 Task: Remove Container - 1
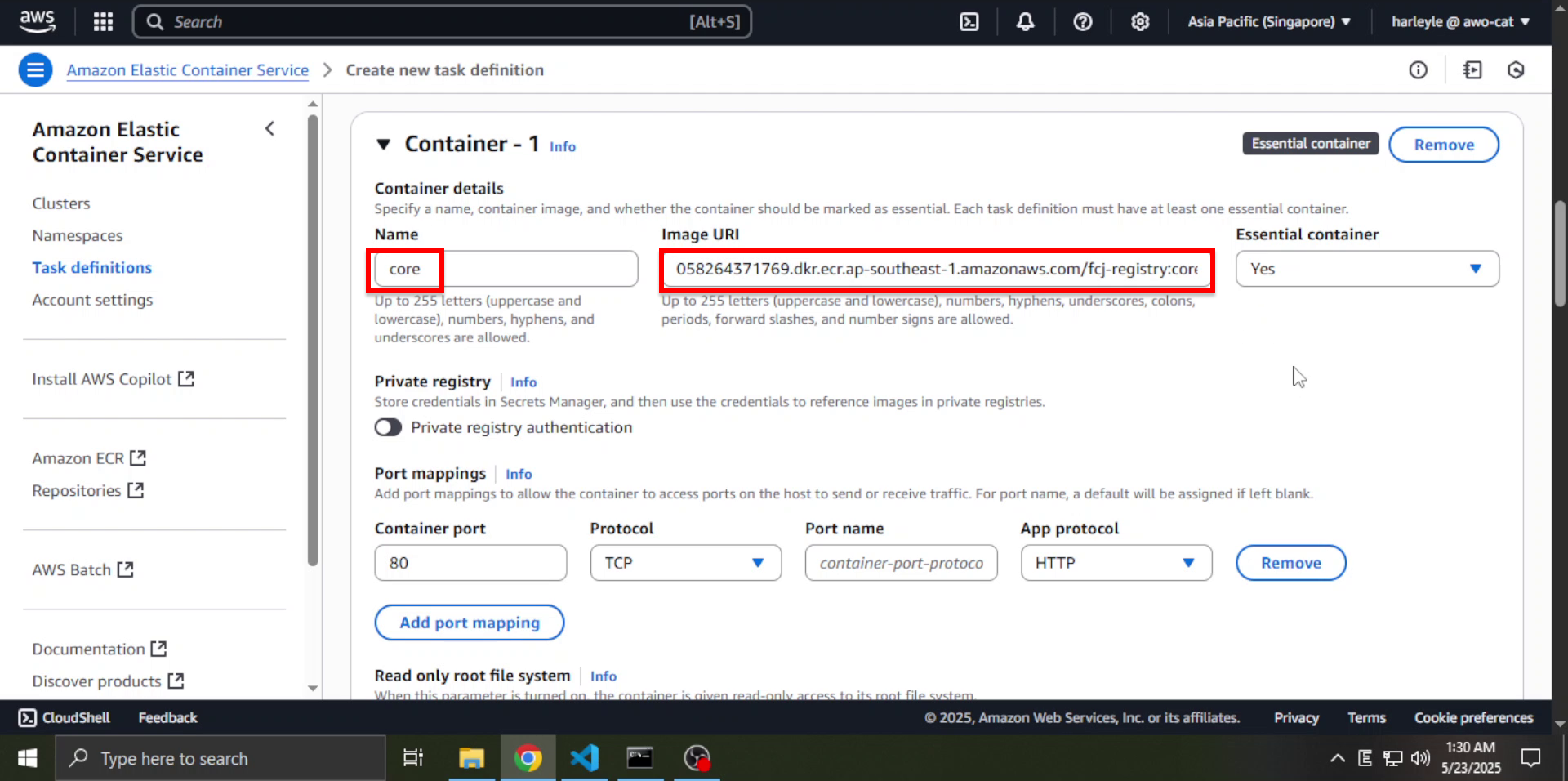coord(1444,145)
